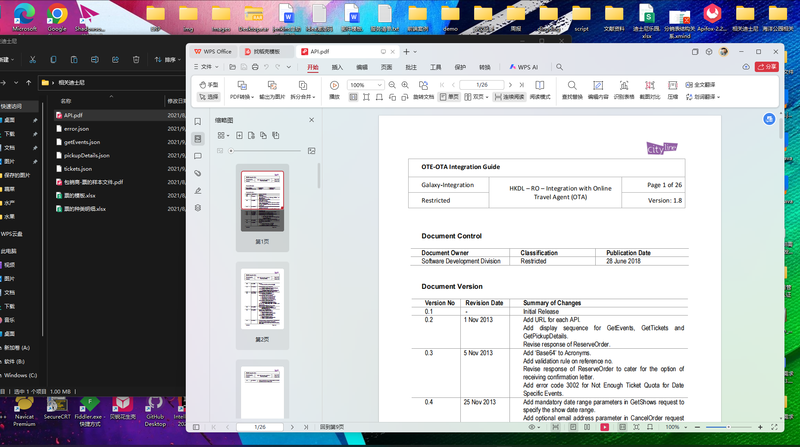Adjust the status bar zoom slider
Image resolution: width=800 pixels, height=447 pixels.
click(x=729, y=427)
